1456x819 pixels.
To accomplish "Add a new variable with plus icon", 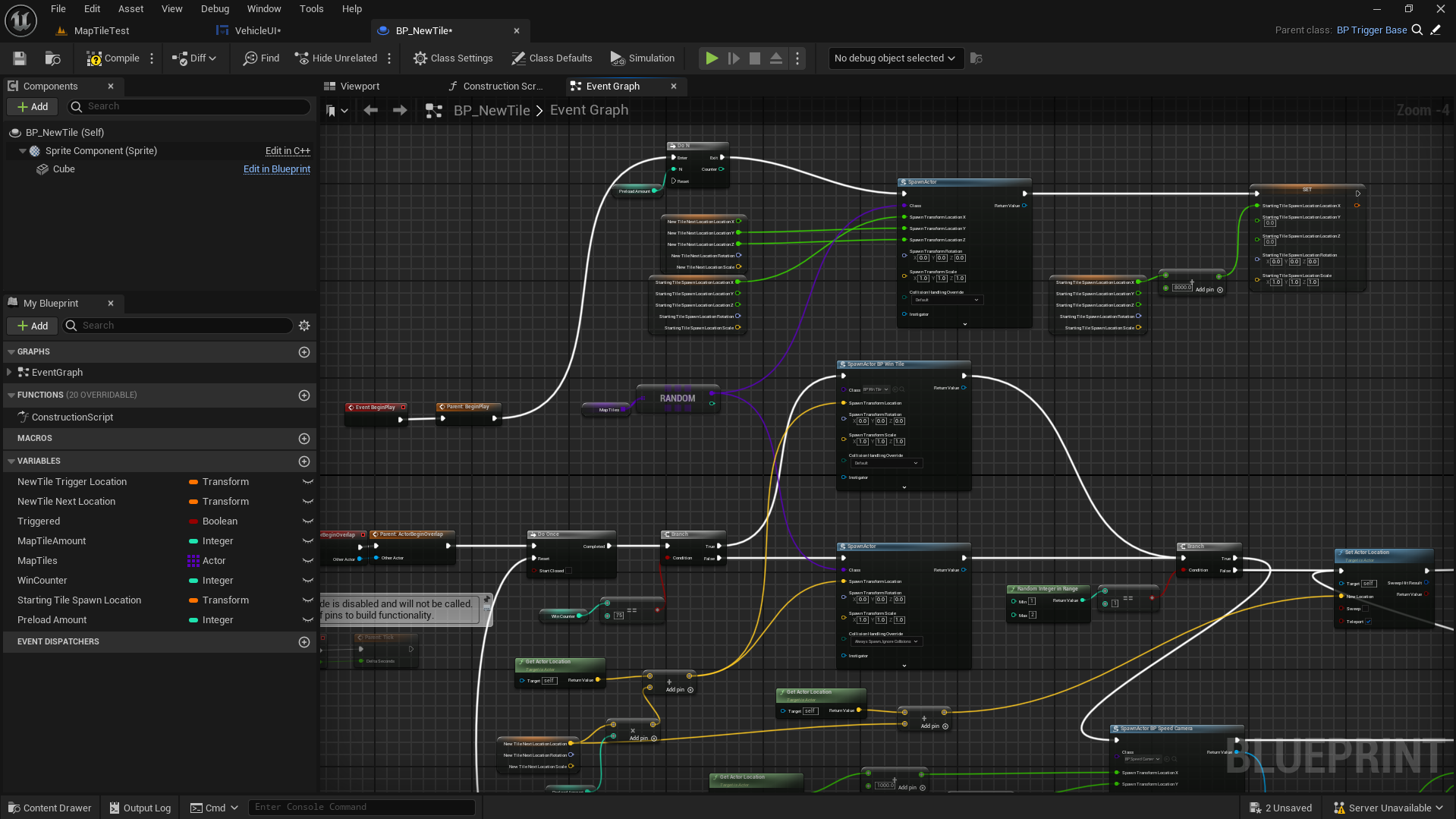I will pos(304,461).
